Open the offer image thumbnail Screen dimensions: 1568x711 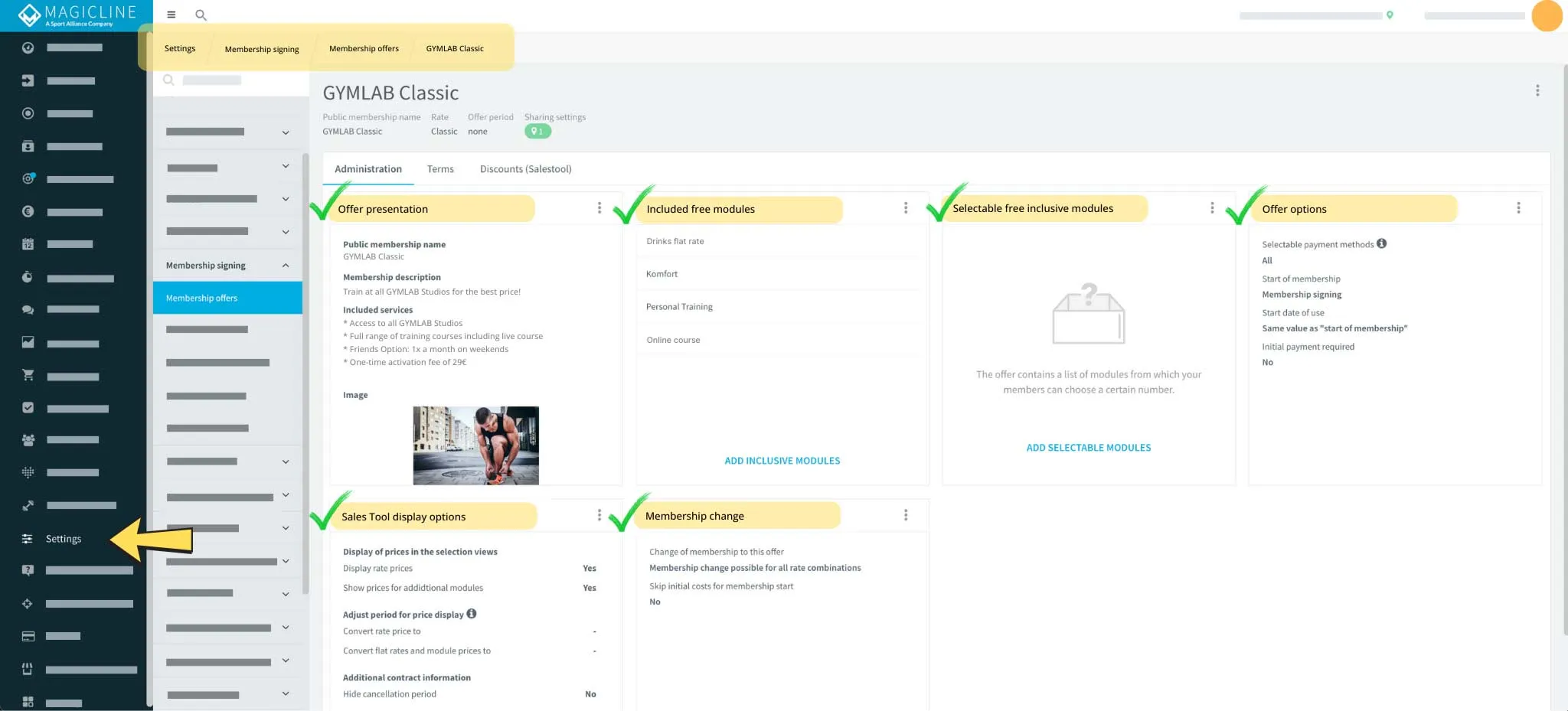476,445
